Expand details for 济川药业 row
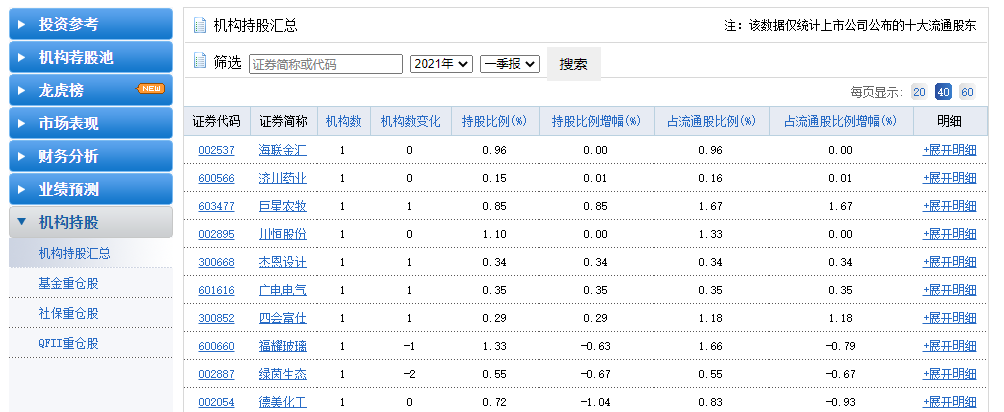The height and width of the screenshot is (412, 1004). click(x=950, y=178)
